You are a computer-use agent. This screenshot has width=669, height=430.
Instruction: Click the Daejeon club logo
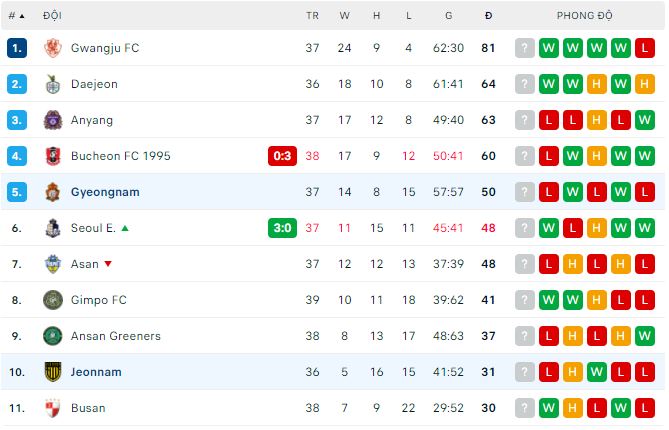coord(53,84)
